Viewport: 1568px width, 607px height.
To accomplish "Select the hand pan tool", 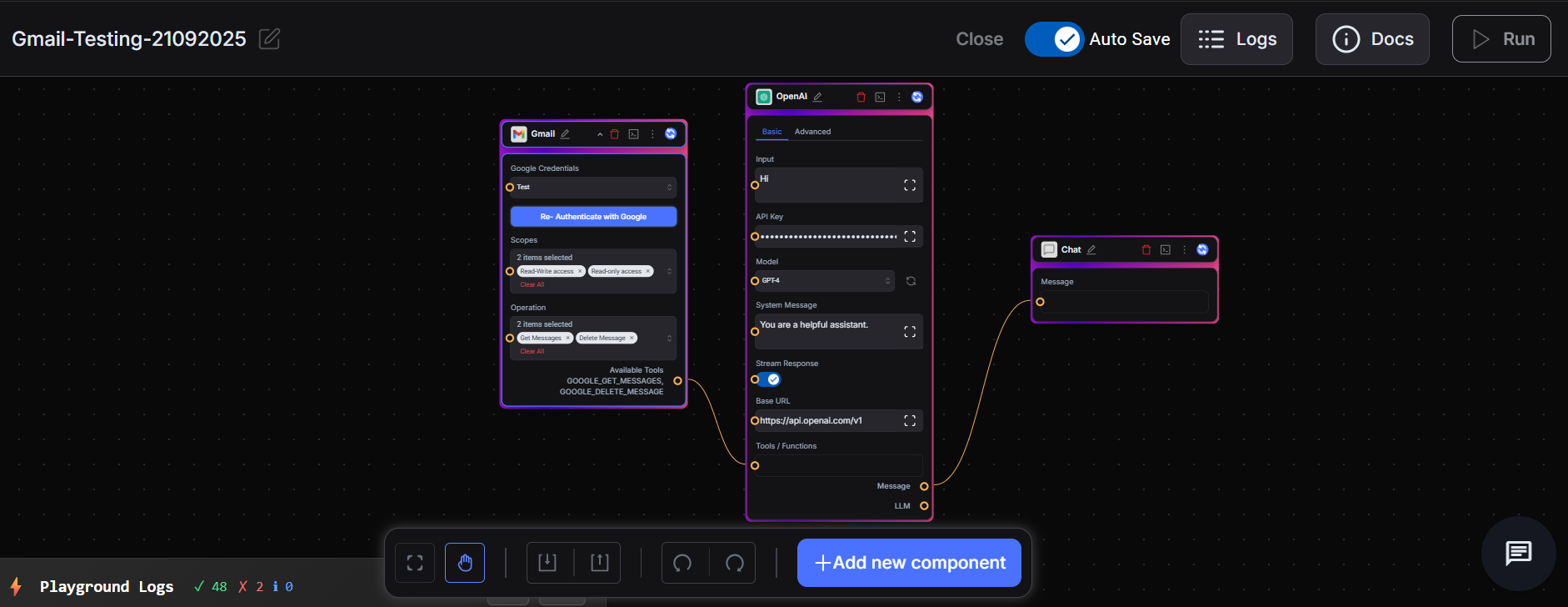I will 465,563.
